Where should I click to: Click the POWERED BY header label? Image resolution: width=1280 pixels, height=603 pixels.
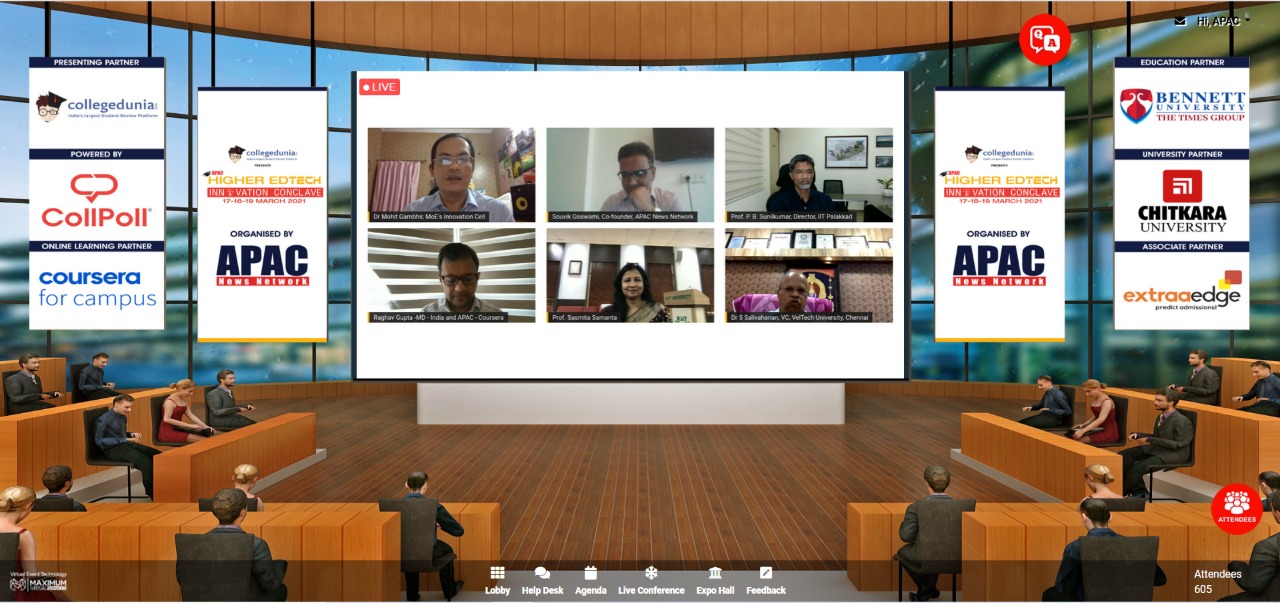(97, 154)
